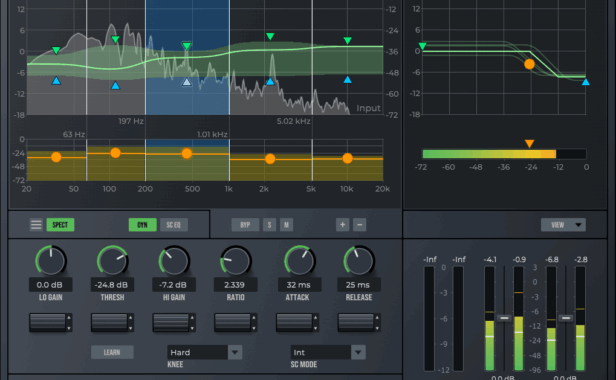Grab green triangle handle of the 63-197 Hz band
The width and height of the screenshot is (616, 380).
(115, 39)
